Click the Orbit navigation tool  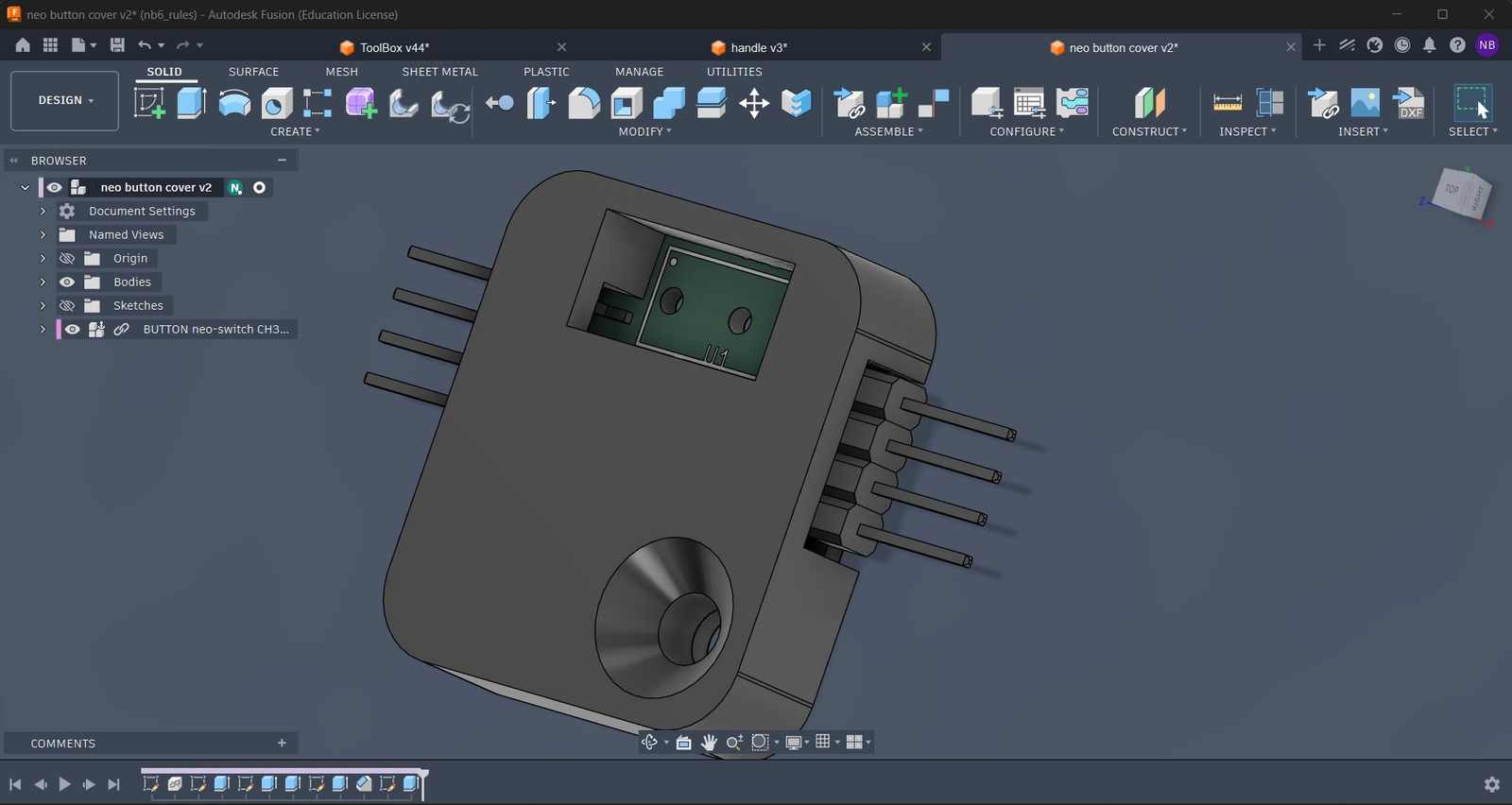649,743
